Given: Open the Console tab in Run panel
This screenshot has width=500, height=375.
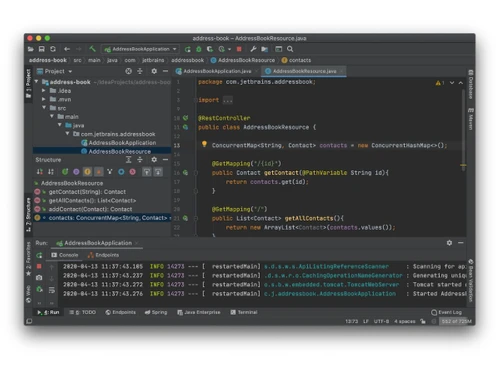Looking at the screenshot, I should (65, 255).
